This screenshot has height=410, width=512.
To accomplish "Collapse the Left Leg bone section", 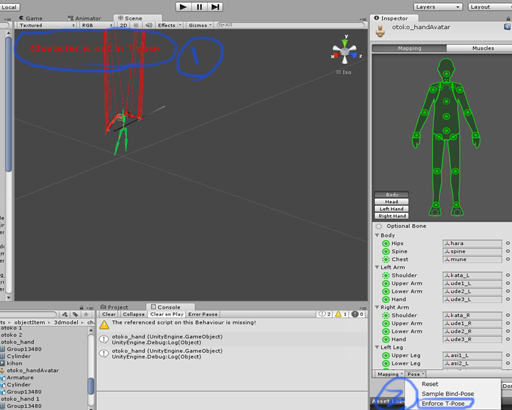I will (377, 347).
